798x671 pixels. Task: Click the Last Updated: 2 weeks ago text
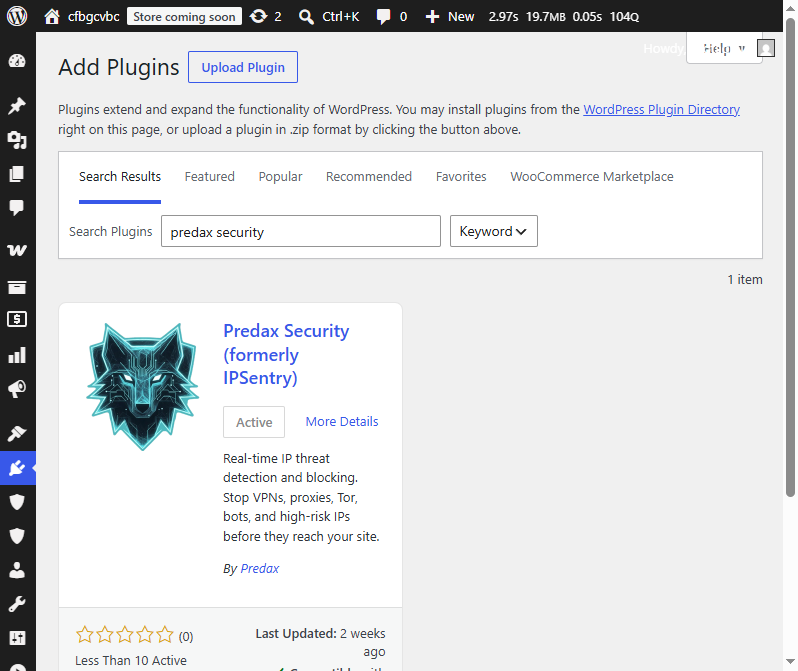coord(321,642)
